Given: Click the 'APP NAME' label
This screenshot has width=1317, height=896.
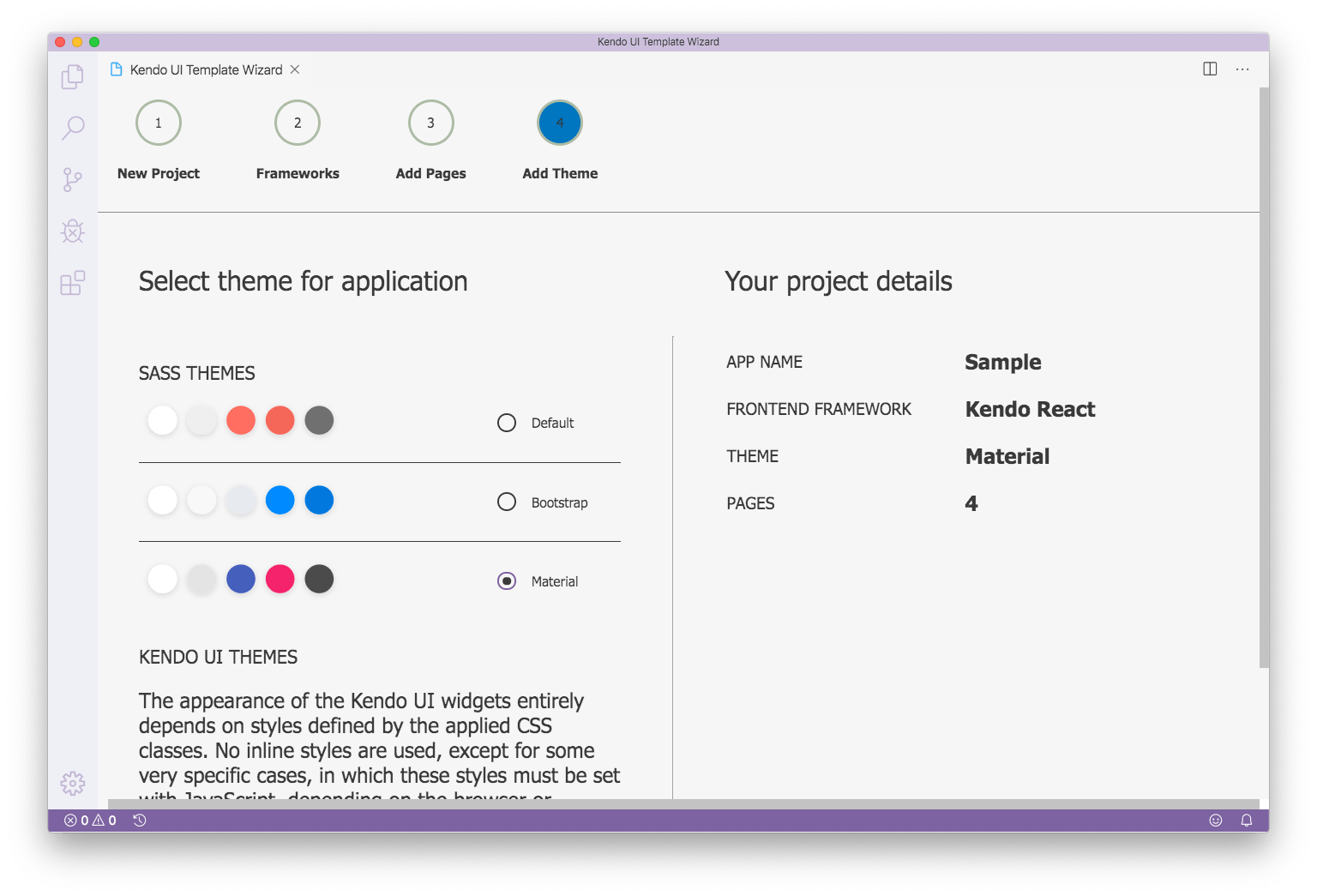Looking at the screenshot, I should 765,362.
